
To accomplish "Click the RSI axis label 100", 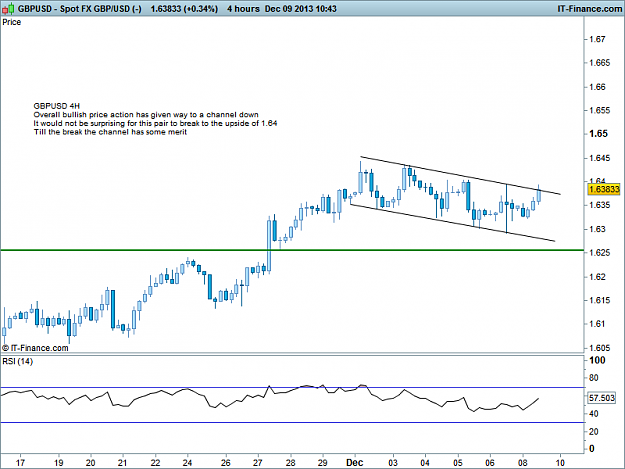I will click(597, 360).
